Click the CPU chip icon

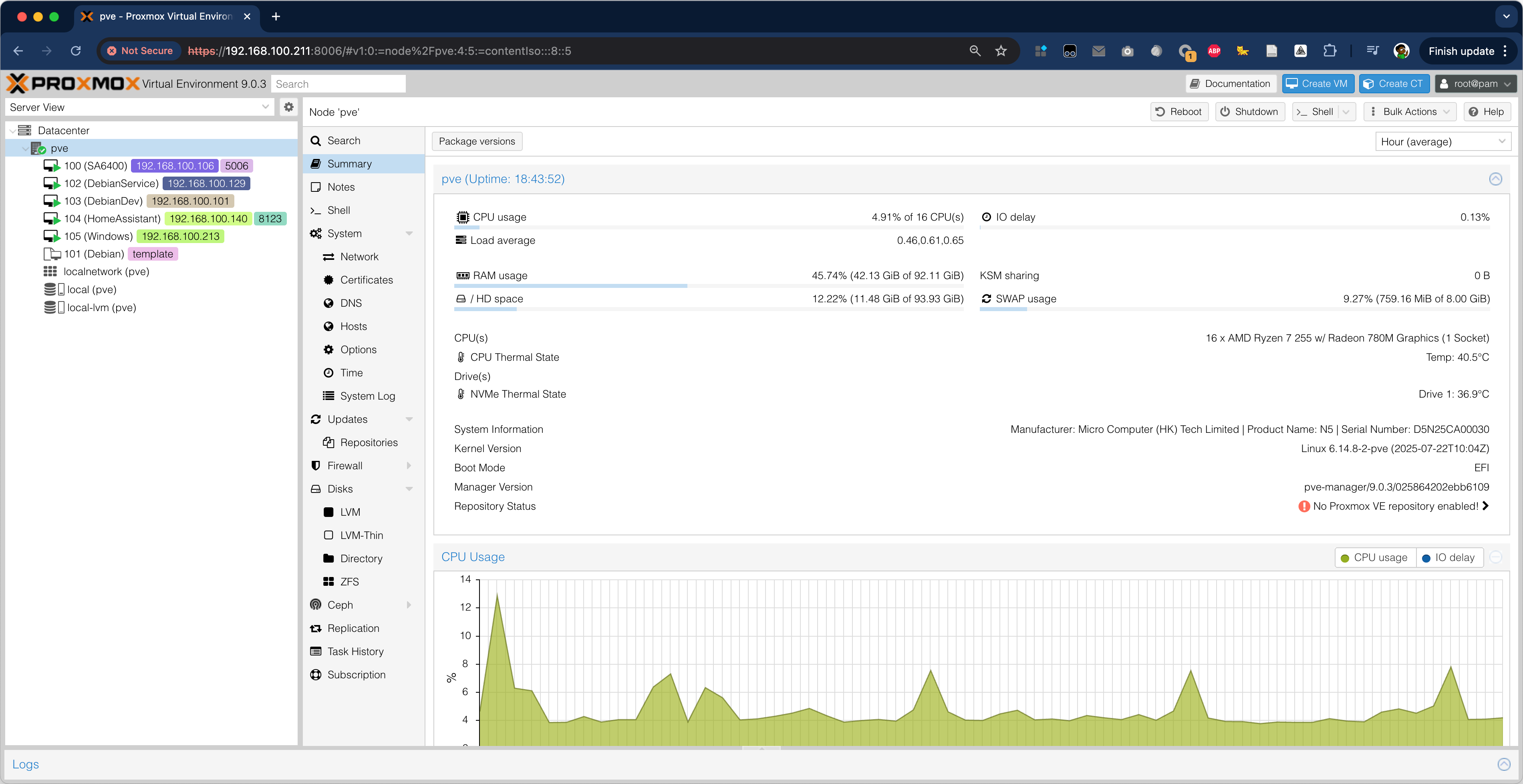click(x=463, y=217)
